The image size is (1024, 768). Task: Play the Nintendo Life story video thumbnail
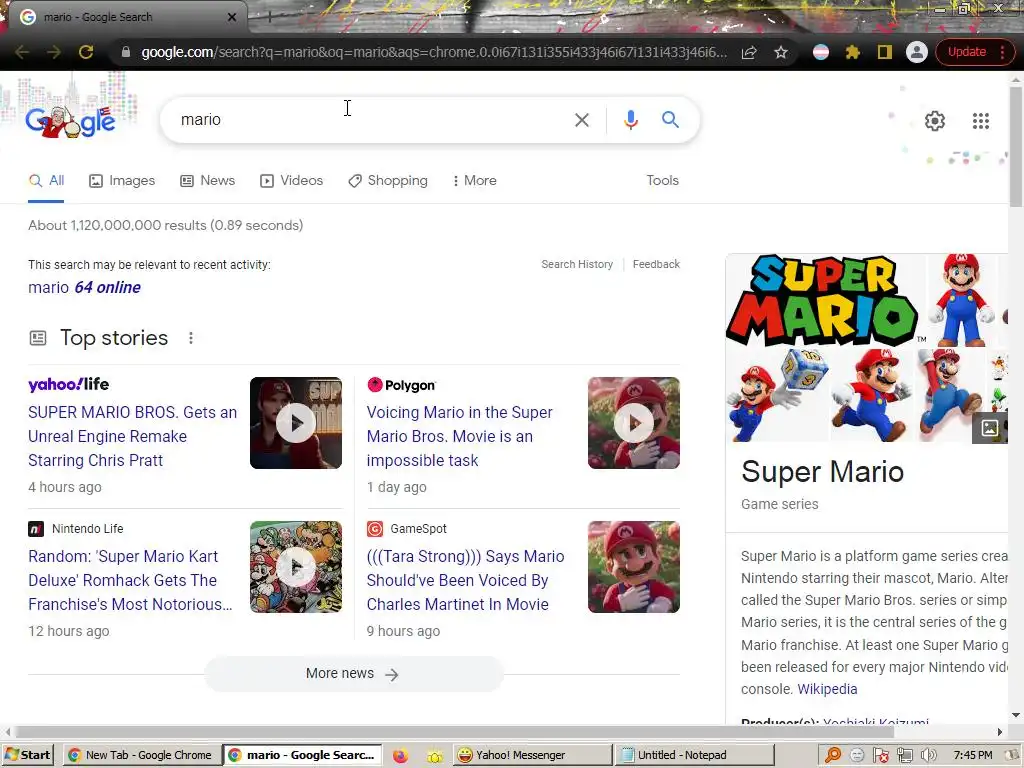296,567
